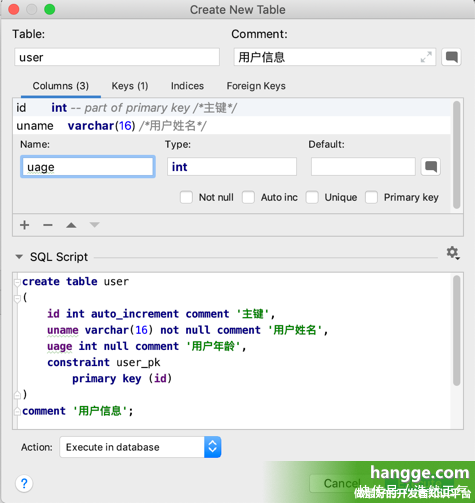Add a new column with plus icon
475x503 pixels.
tap(24, 225)
